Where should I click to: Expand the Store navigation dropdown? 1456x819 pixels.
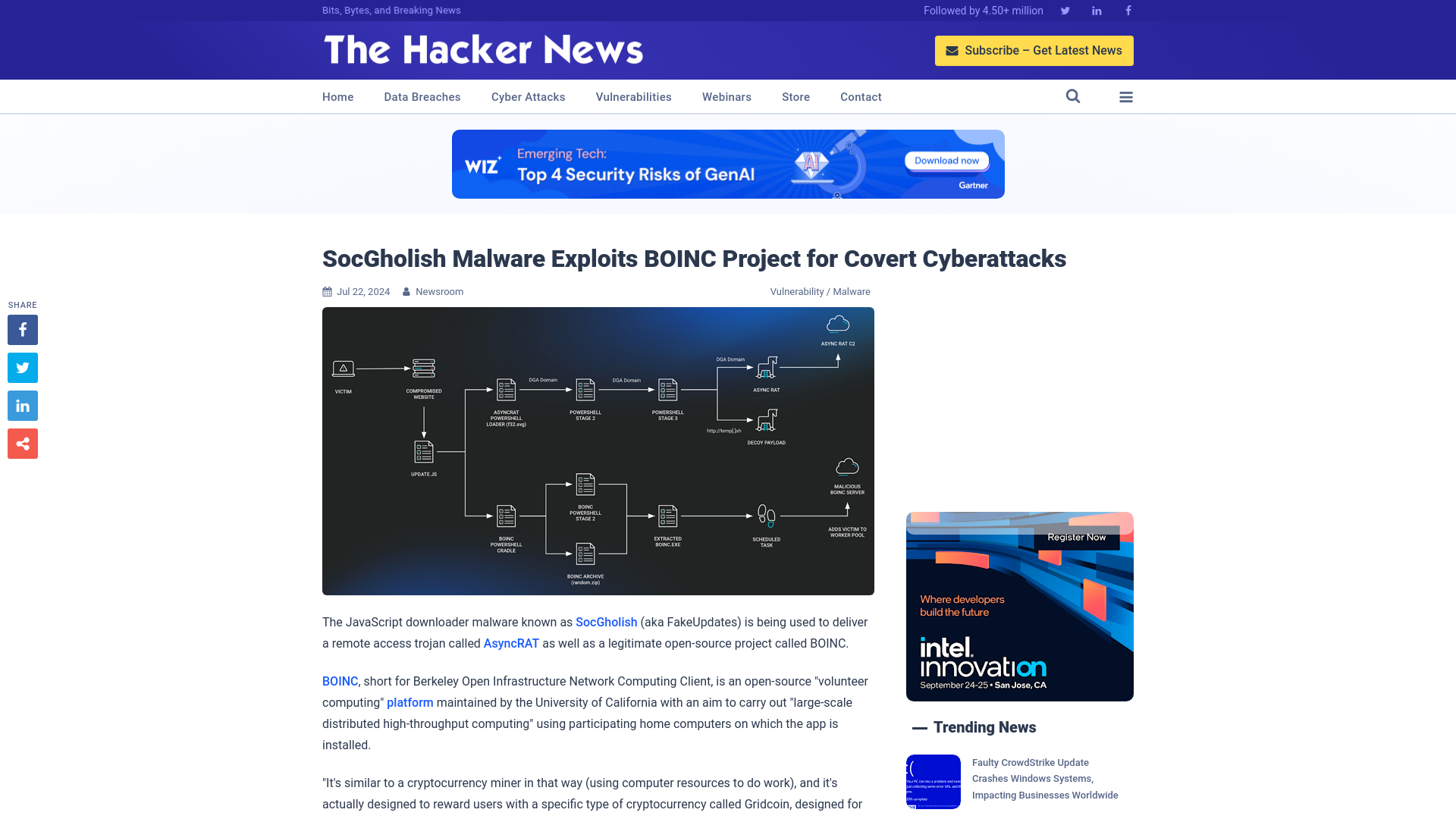[x=796, y=97]
